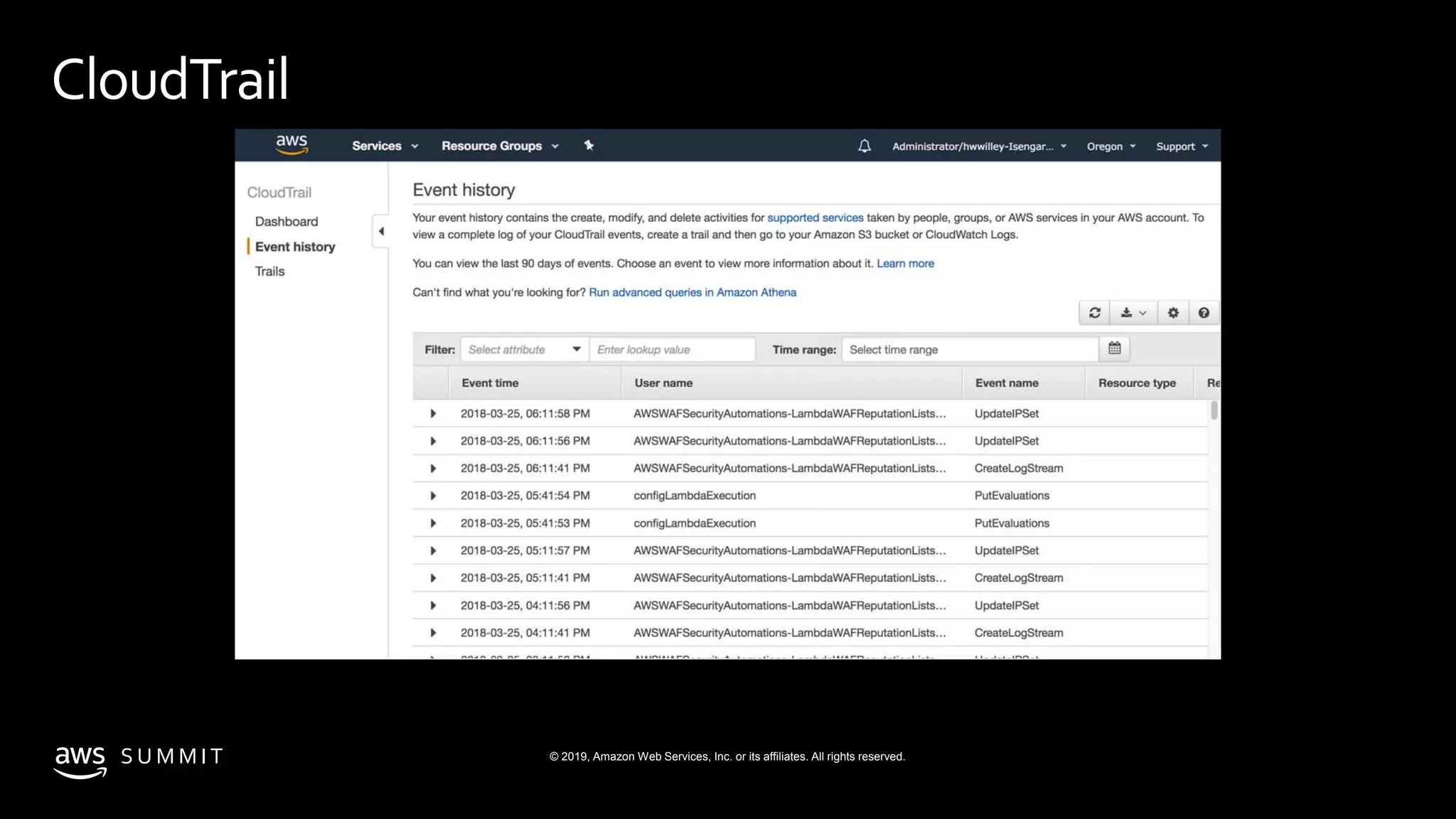
Task: Select Event history in the sidebar
Action: (295, 247)
